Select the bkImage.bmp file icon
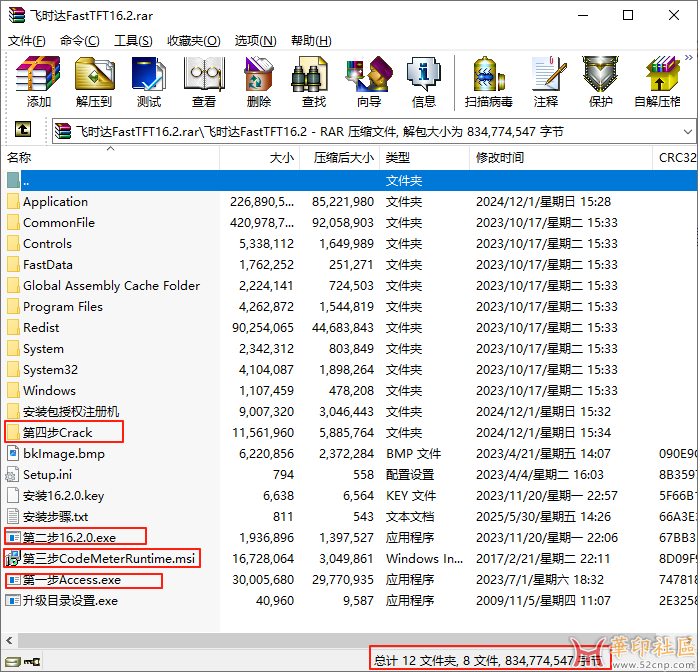This screenshot has height=672, width=698. pyautogui.click(x=13, y=453)
